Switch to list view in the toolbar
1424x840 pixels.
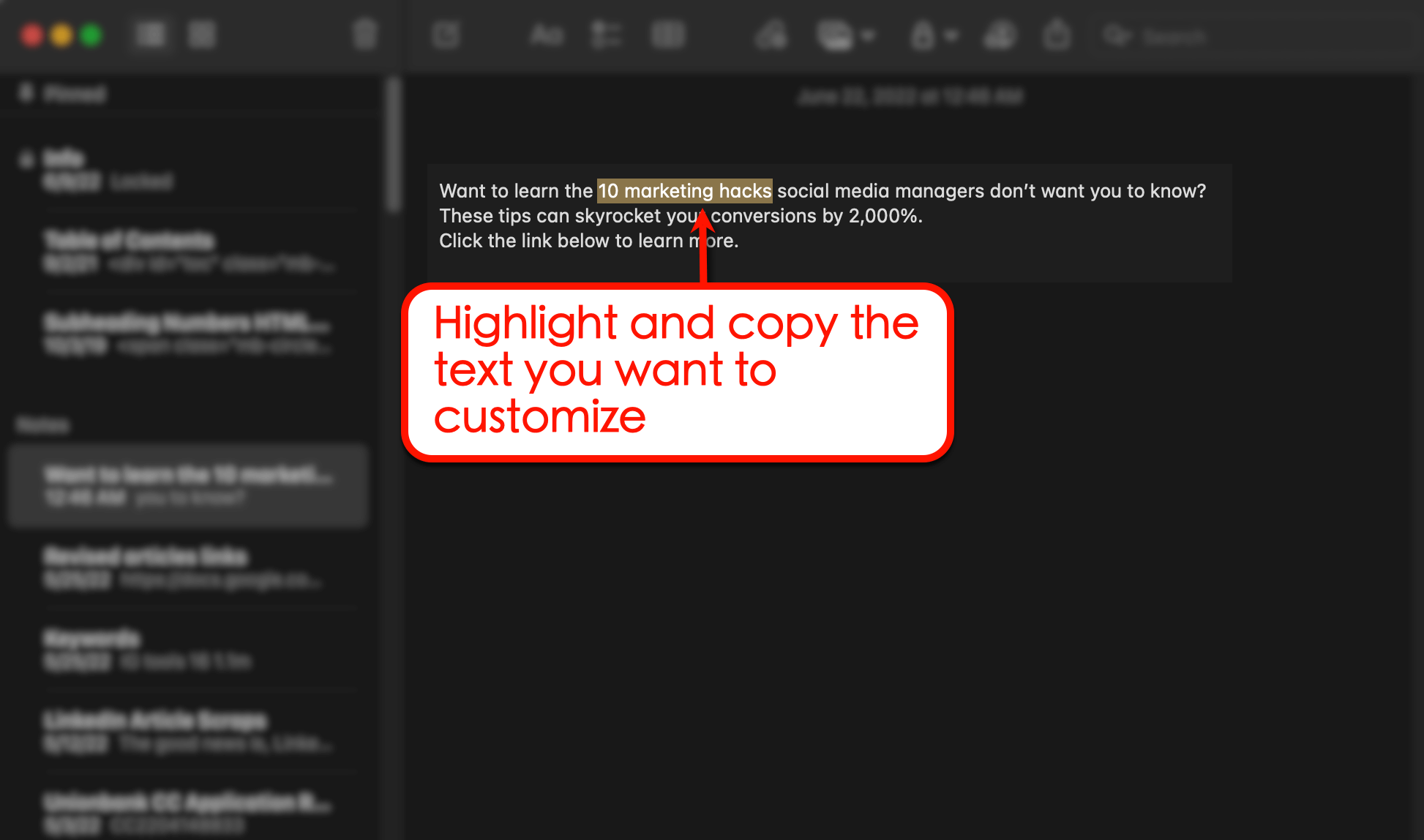pyautogui.click(x=150, y=34)
